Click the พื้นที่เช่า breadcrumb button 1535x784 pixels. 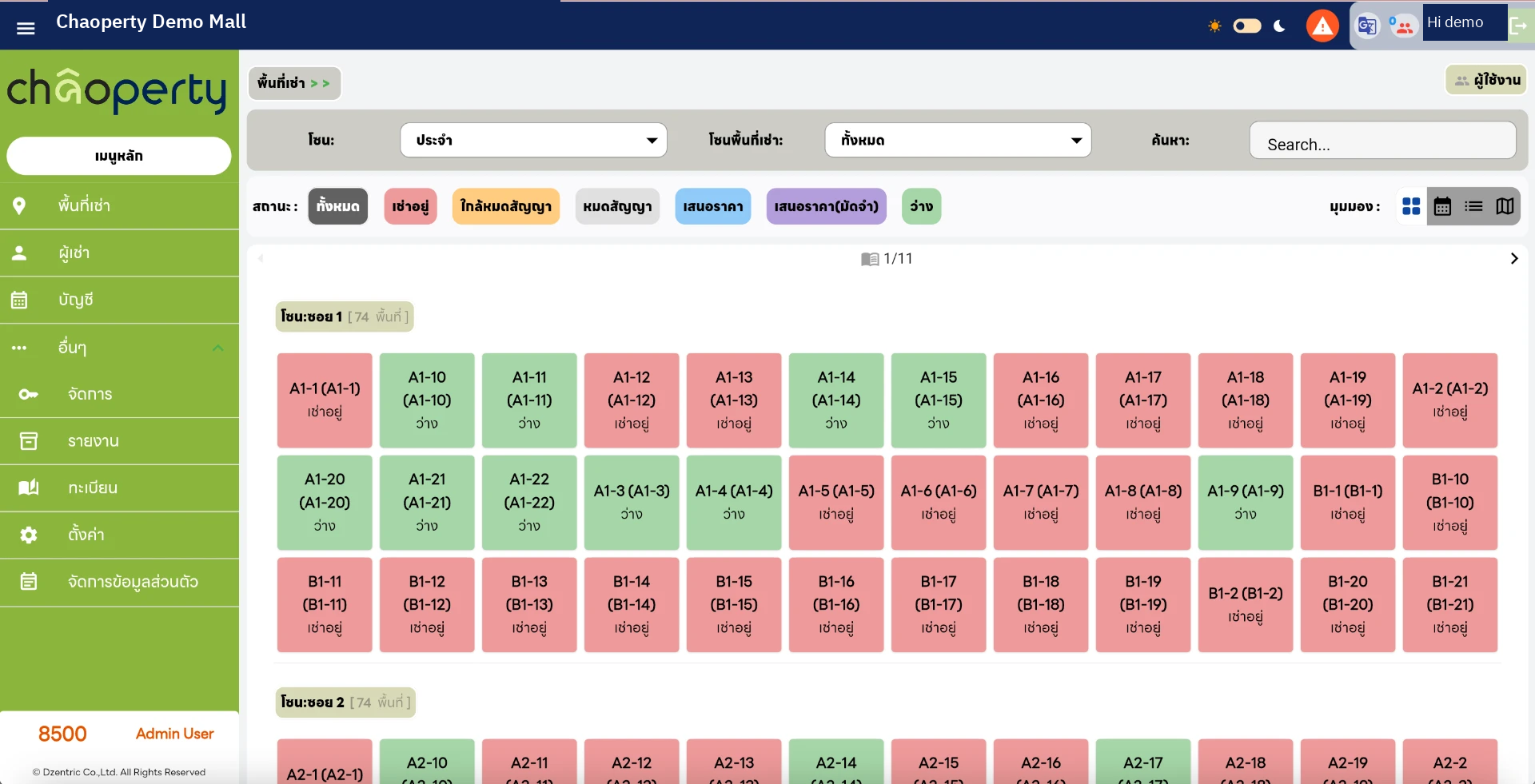click(294, 83)
